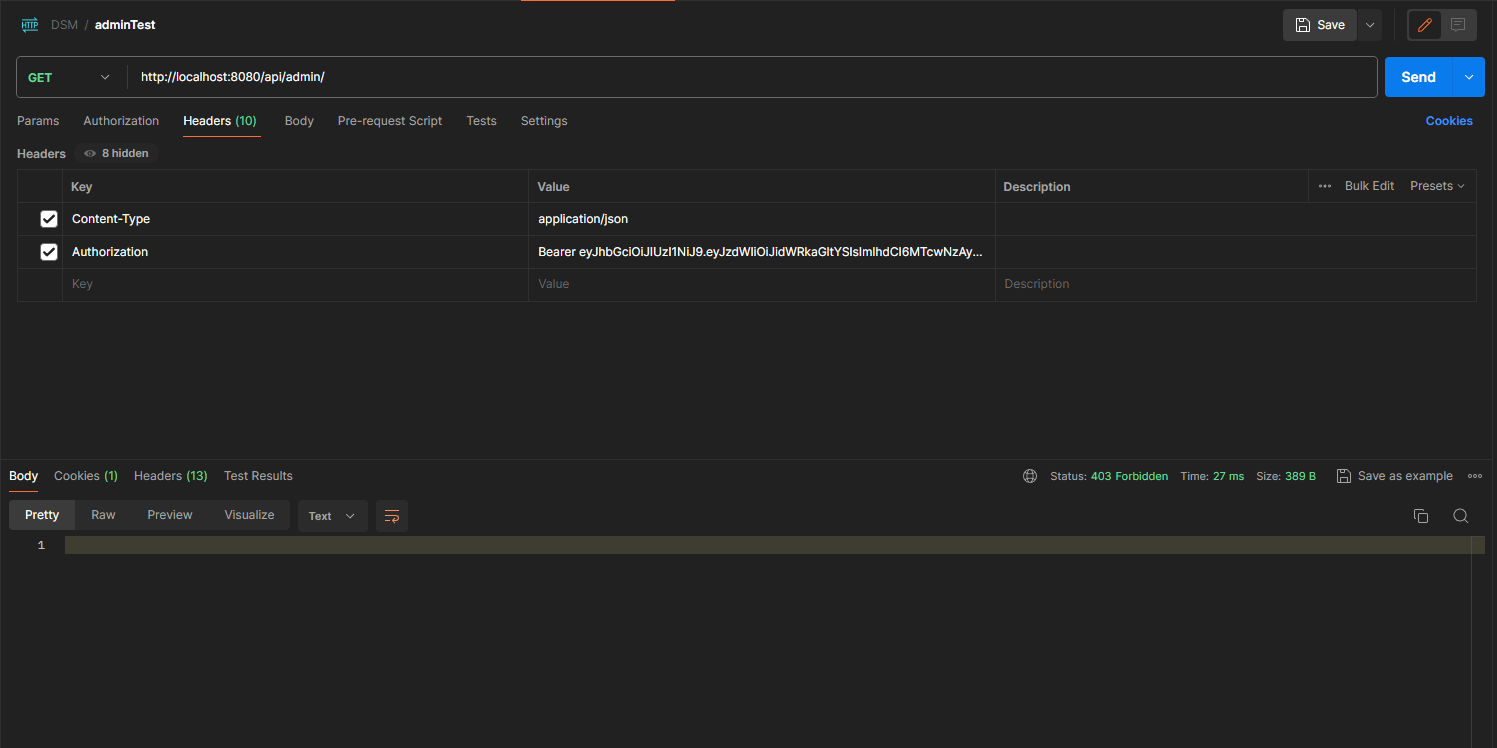
Task: Click the HTTP request type icon
Action: [30, 25]
